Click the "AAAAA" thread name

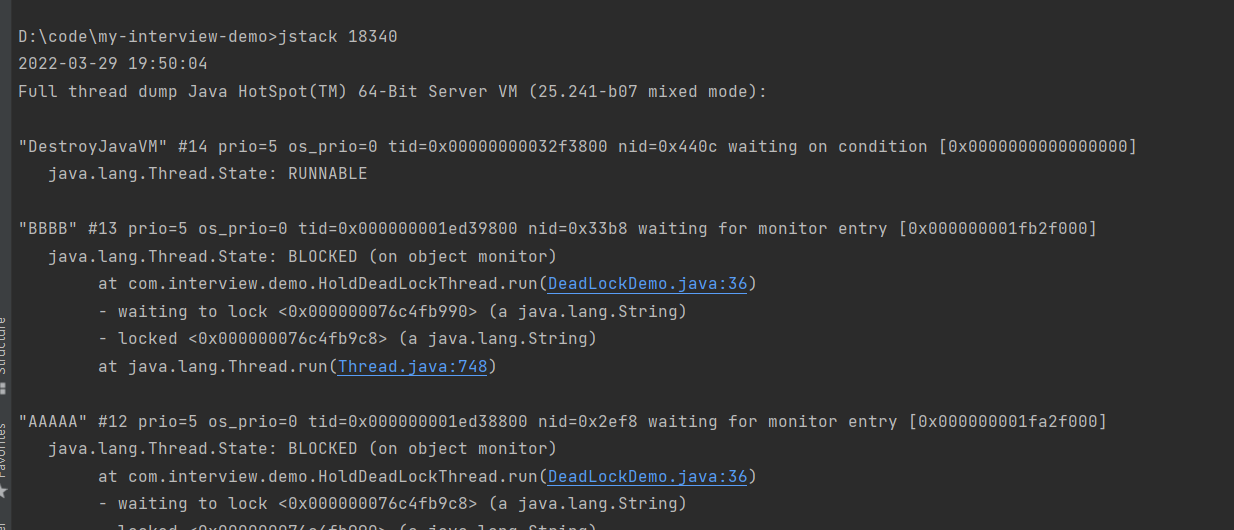tap(53, 421)
